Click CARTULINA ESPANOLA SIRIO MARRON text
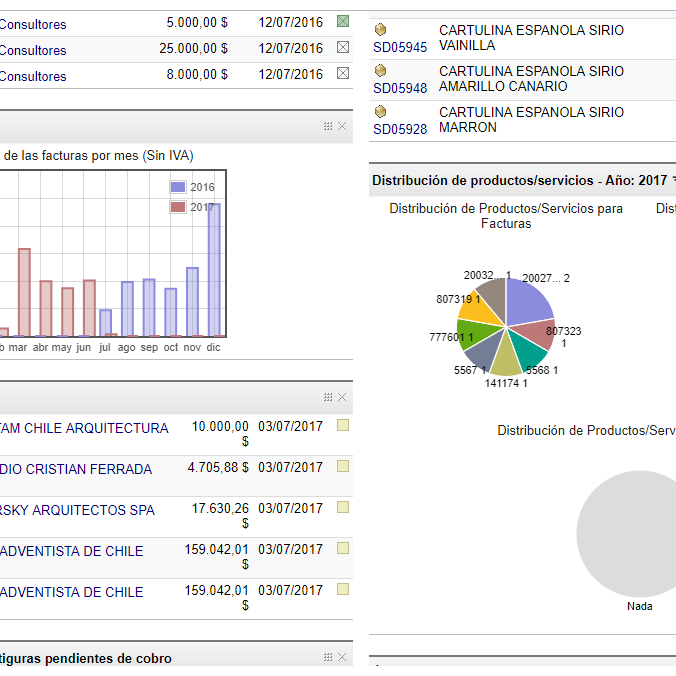 [531, 119]
